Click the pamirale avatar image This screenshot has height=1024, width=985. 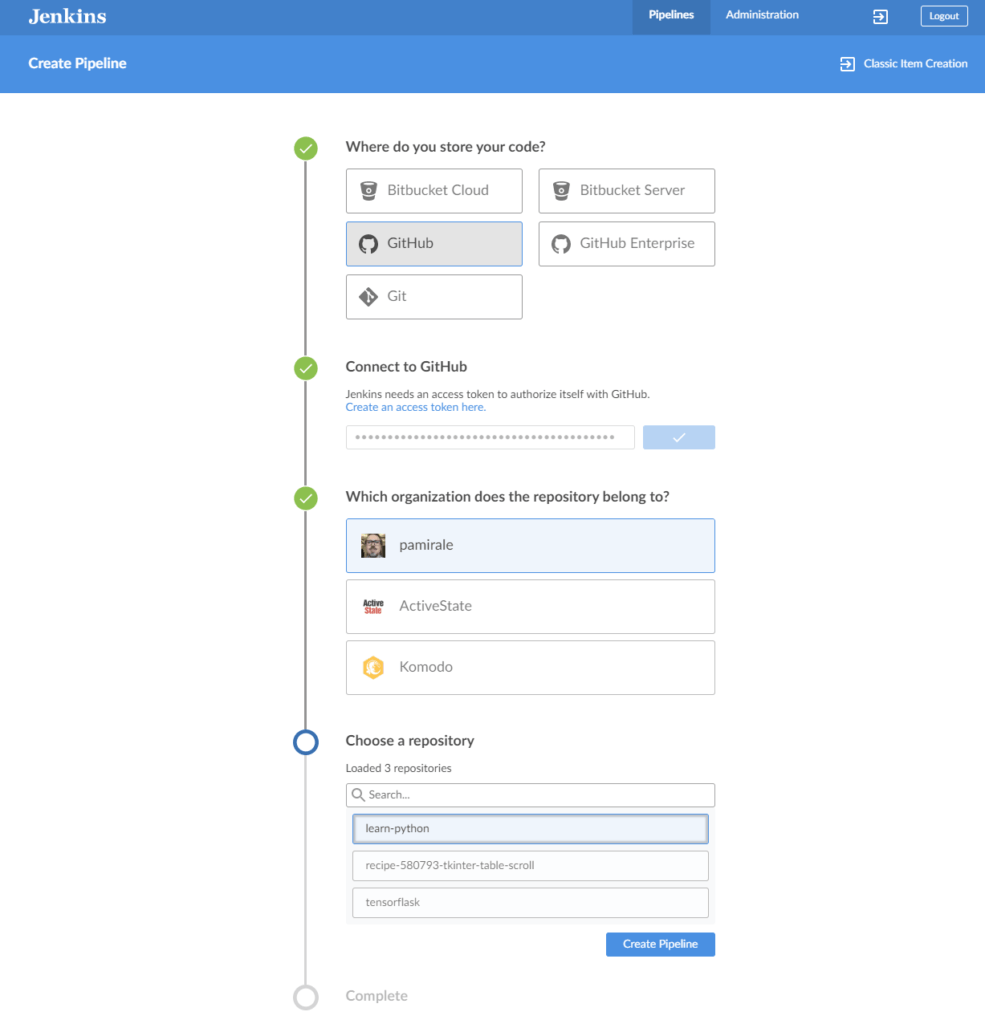373,545
